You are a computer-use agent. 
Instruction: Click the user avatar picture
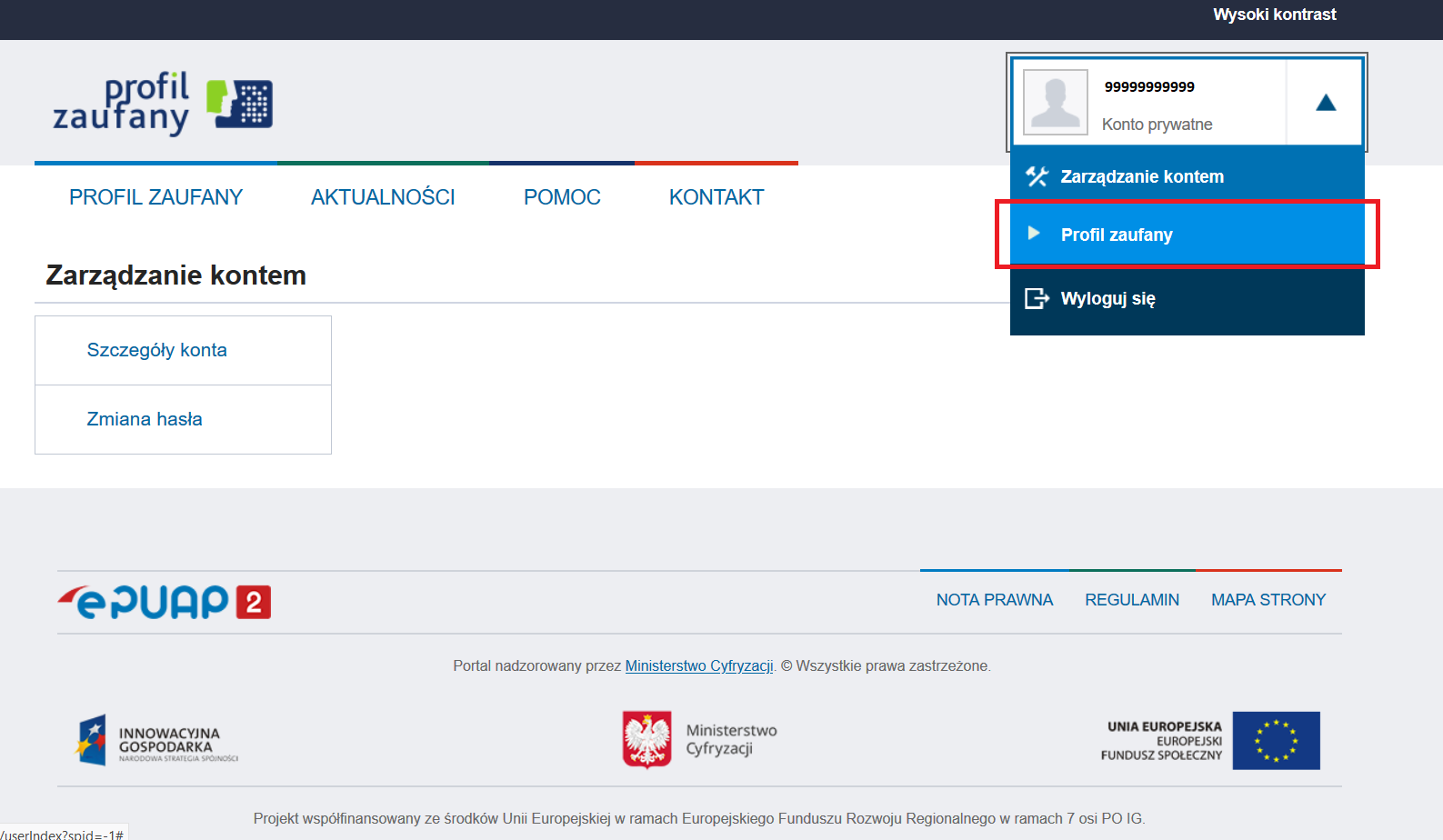click(x=1056, y=102)
